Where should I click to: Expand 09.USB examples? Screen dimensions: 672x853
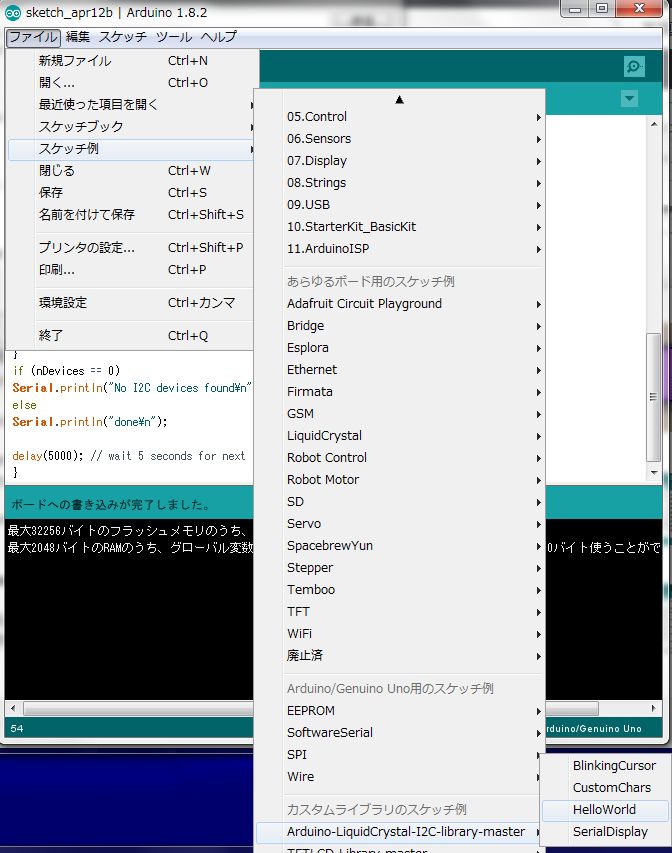pos(400,205)
